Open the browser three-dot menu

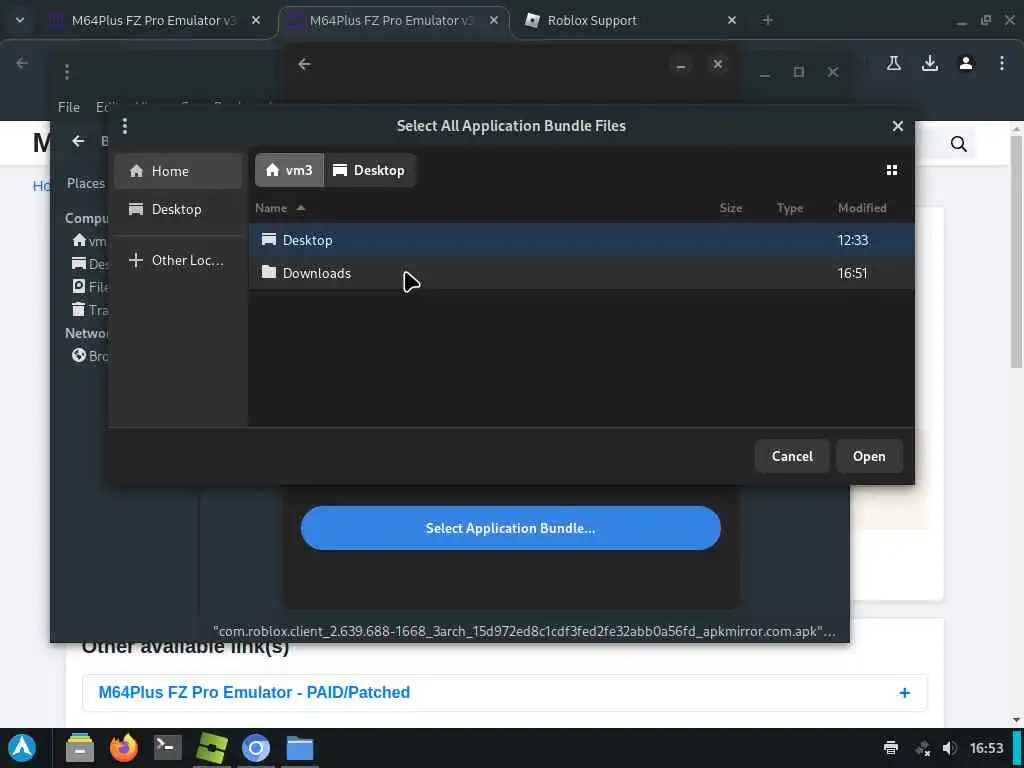pos(1002,63)
